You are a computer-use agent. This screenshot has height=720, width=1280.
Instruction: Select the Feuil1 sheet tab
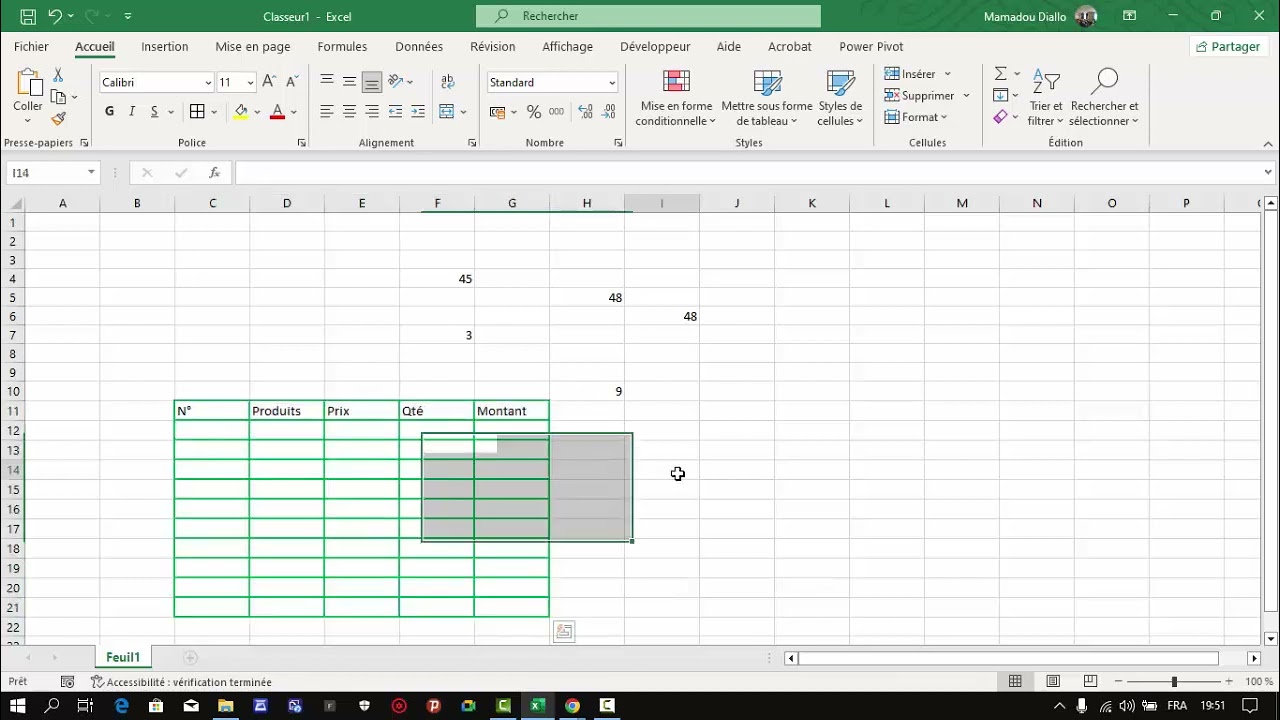click(x=123, y=657)
